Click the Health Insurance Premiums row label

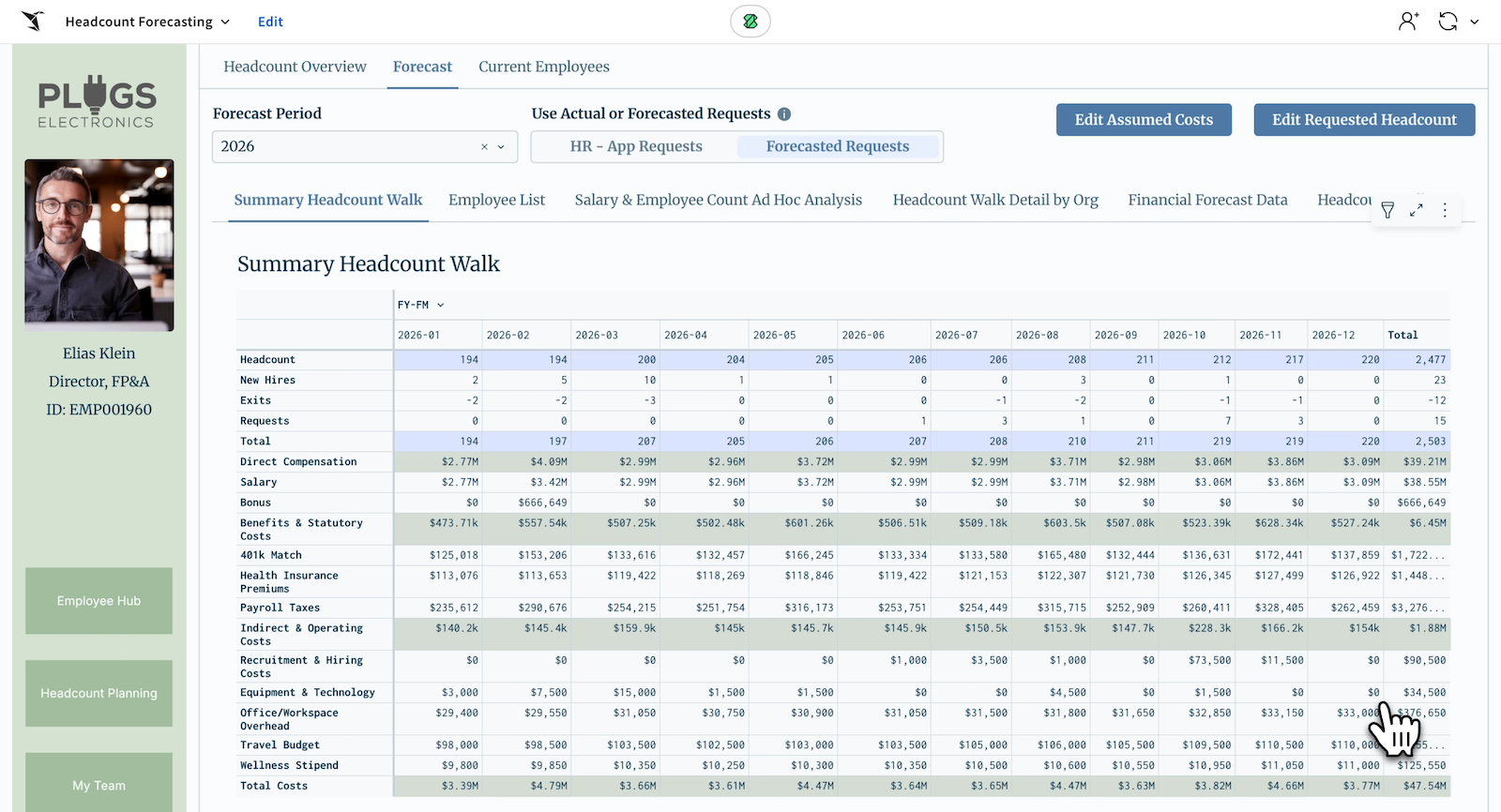point(289,582)
